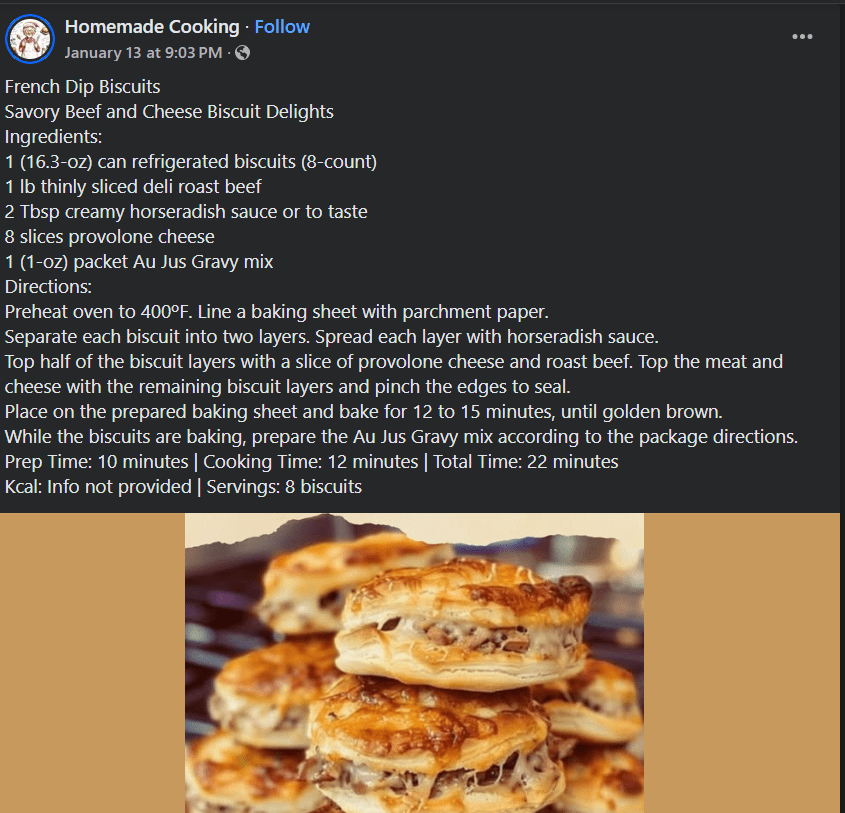845x813 pixels.
Task: Open the January 13 at 9:03 PM timestamp
Action: tap(144, 52)
